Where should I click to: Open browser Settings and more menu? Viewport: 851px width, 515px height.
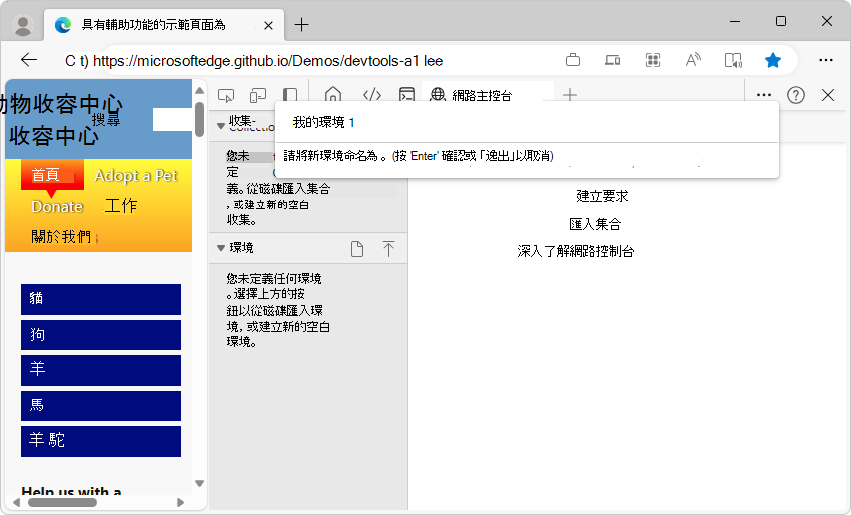pos(825,60)
